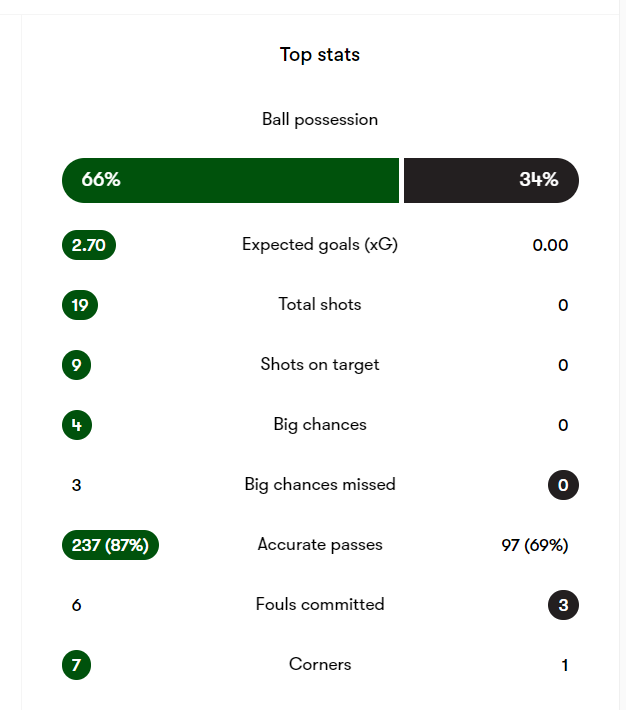The width and height of the screenshot is (626, 710).
Task: Click the Fouls committed label
Action: click(319, 605)
